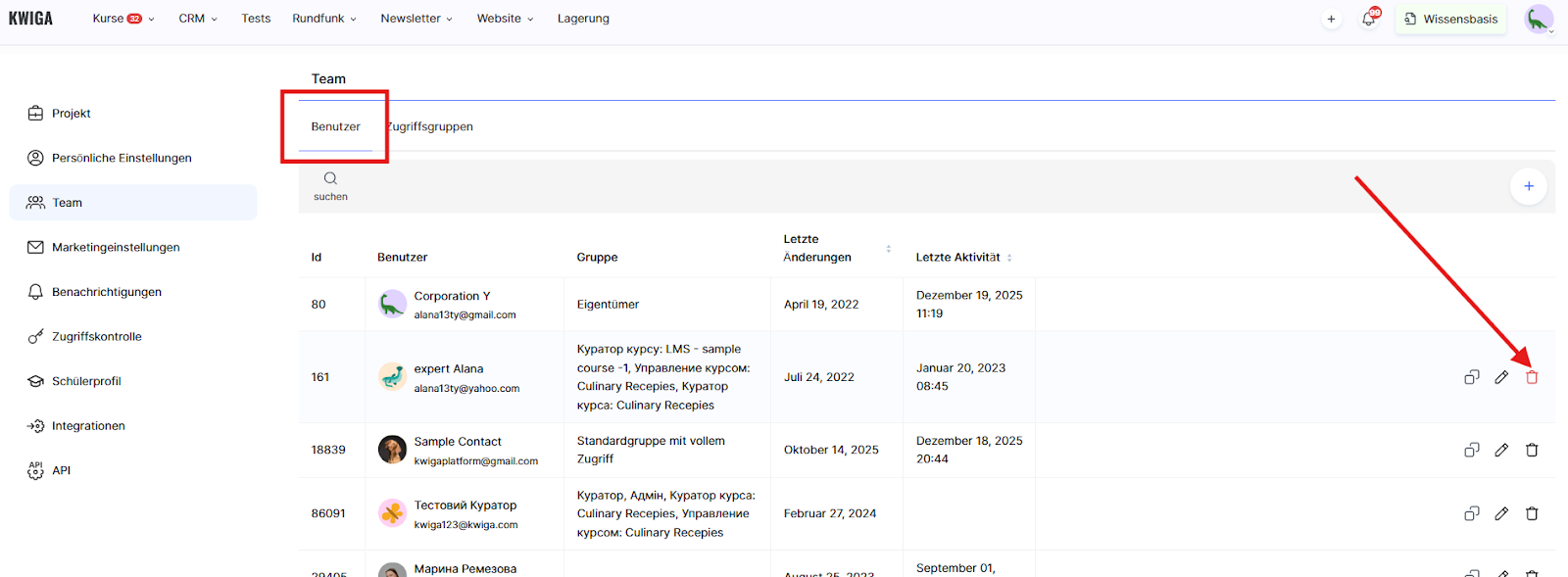The width and height of the screenshot is (1568, 577).
Task: Delete the expert Alana user with red trash icon
Action: pos(1532,377)
